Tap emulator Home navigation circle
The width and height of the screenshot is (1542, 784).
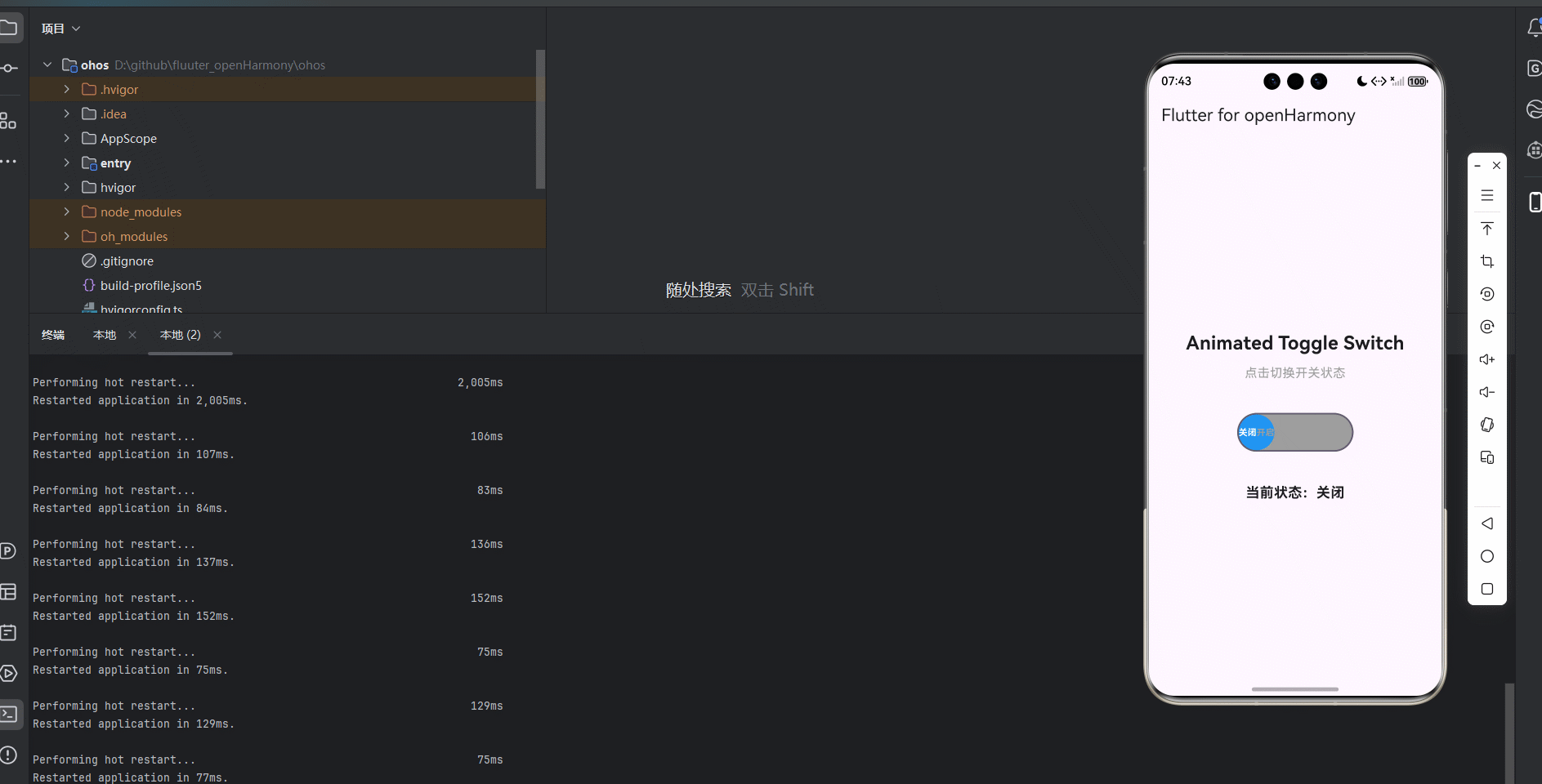1487,556
